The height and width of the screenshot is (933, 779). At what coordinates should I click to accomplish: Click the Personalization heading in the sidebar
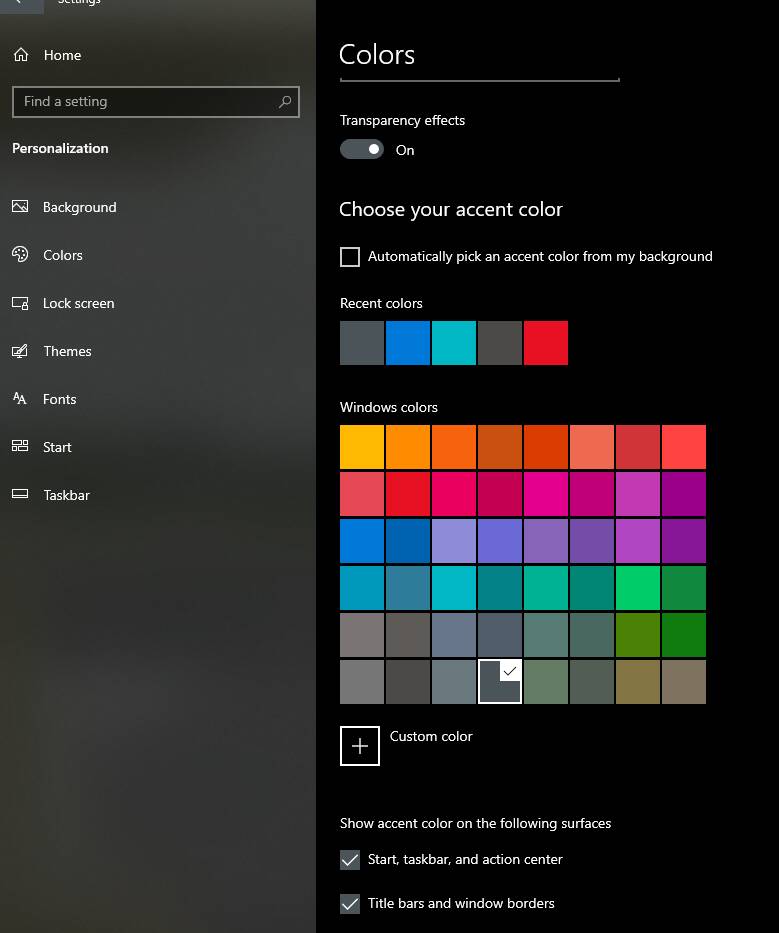click(x=60, y=149)
